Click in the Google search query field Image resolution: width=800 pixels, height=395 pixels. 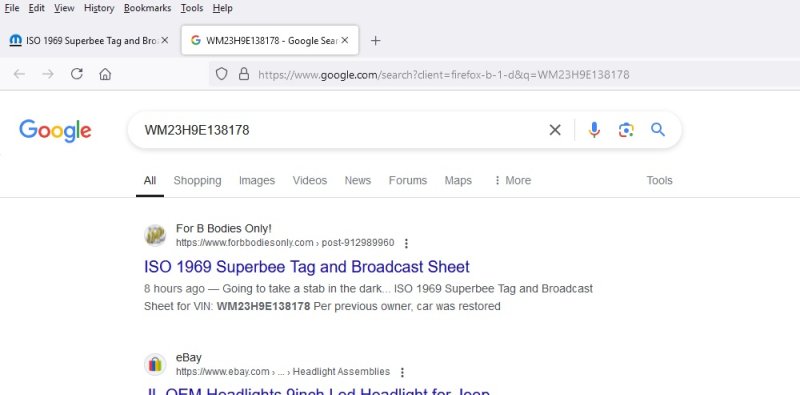337,130
